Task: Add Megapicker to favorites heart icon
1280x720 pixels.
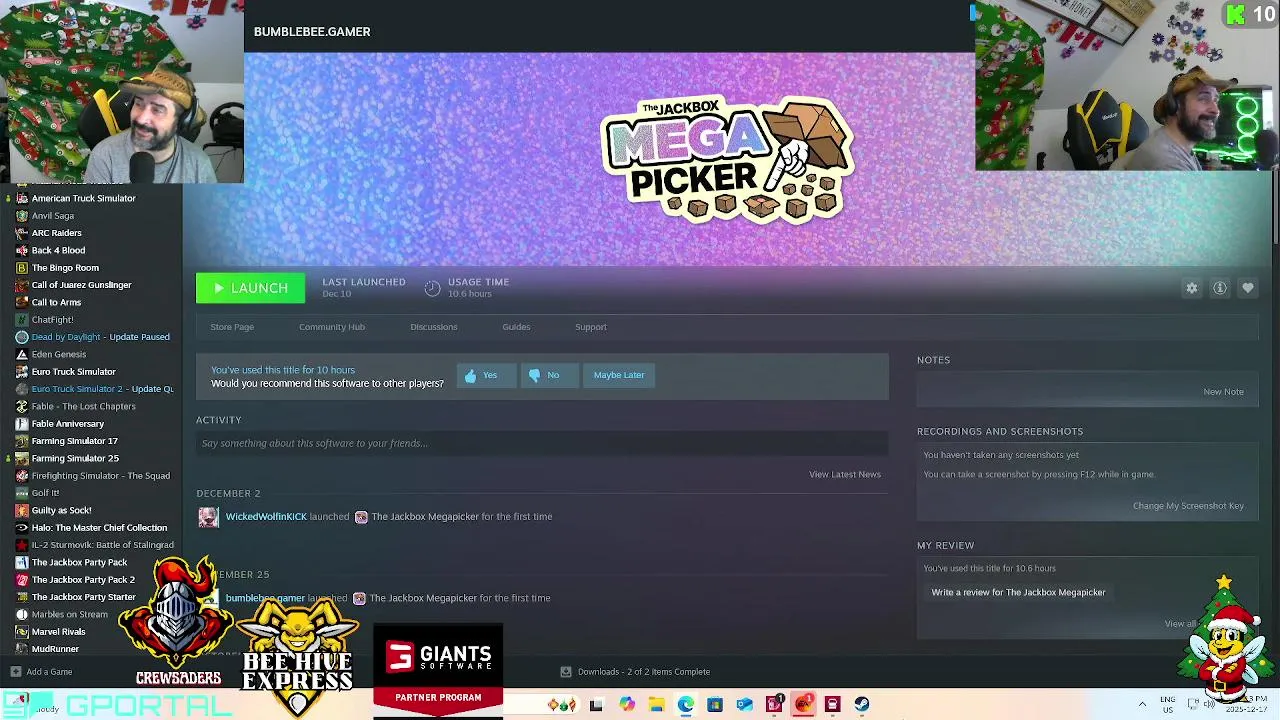Action: pos(1248,288)
